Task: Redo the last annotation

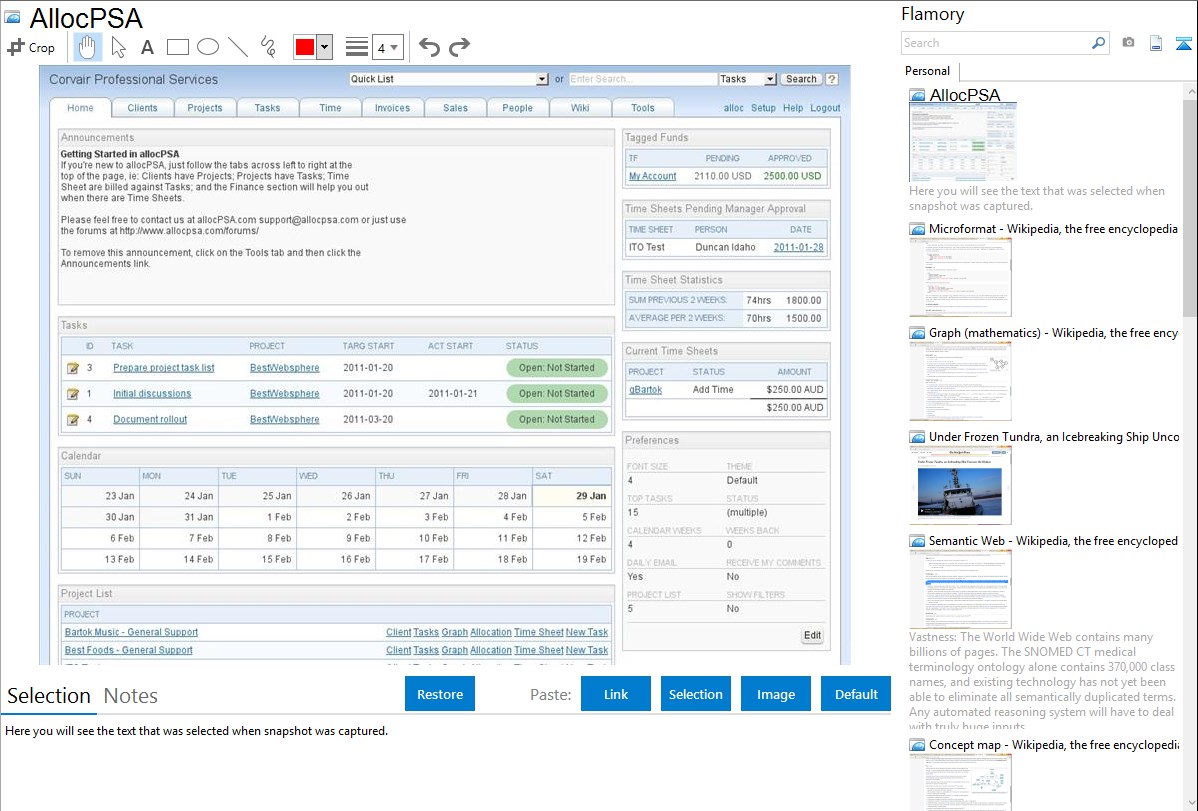Action: coord(459,47)
